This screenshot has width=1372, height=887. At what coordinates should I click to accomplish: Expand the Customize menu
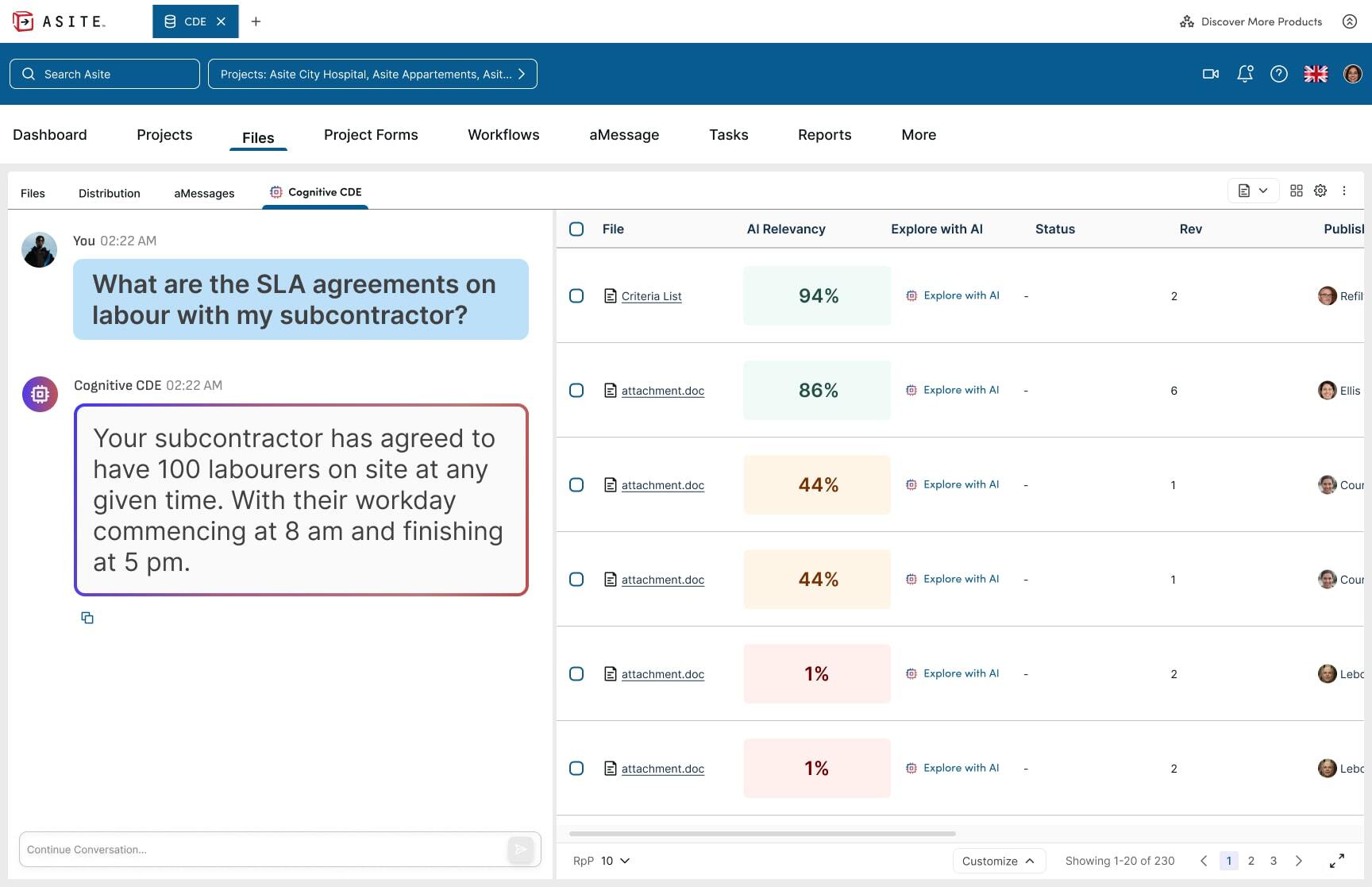(x=998, y=861)
